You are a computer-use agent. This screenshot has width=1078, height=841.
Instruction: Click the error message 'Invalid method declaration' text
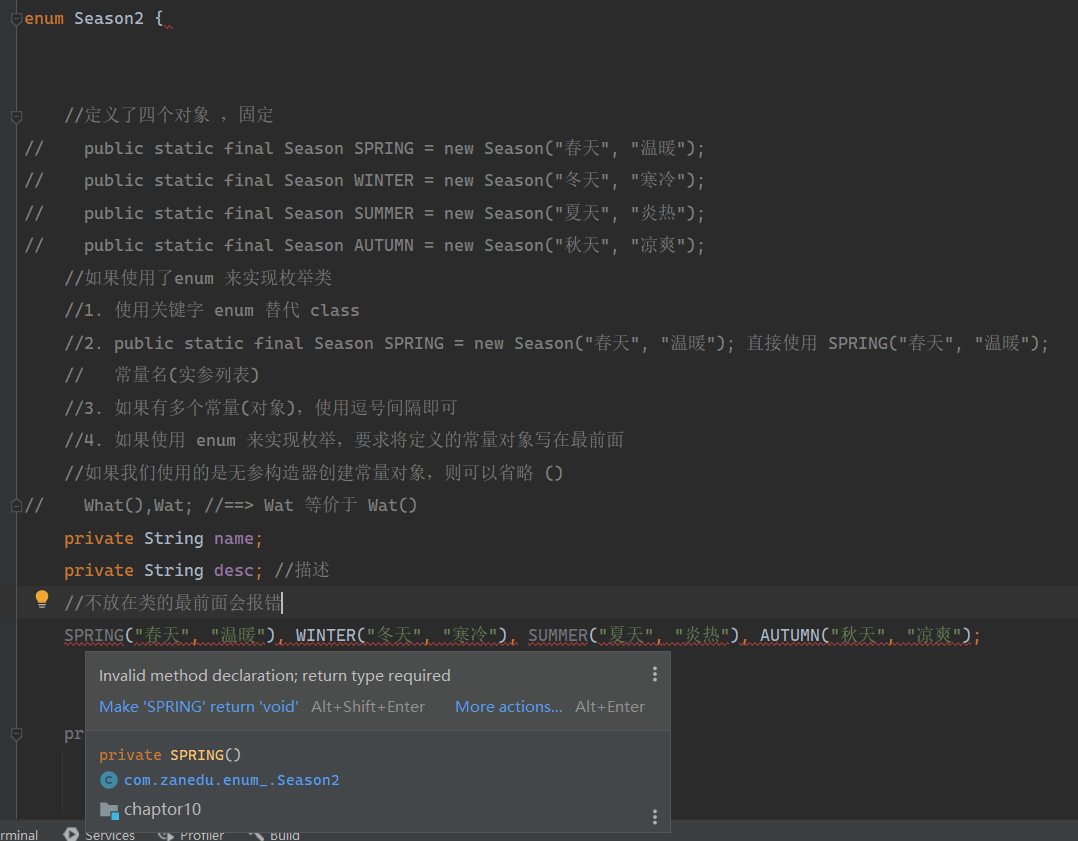(x=274, y=675)
